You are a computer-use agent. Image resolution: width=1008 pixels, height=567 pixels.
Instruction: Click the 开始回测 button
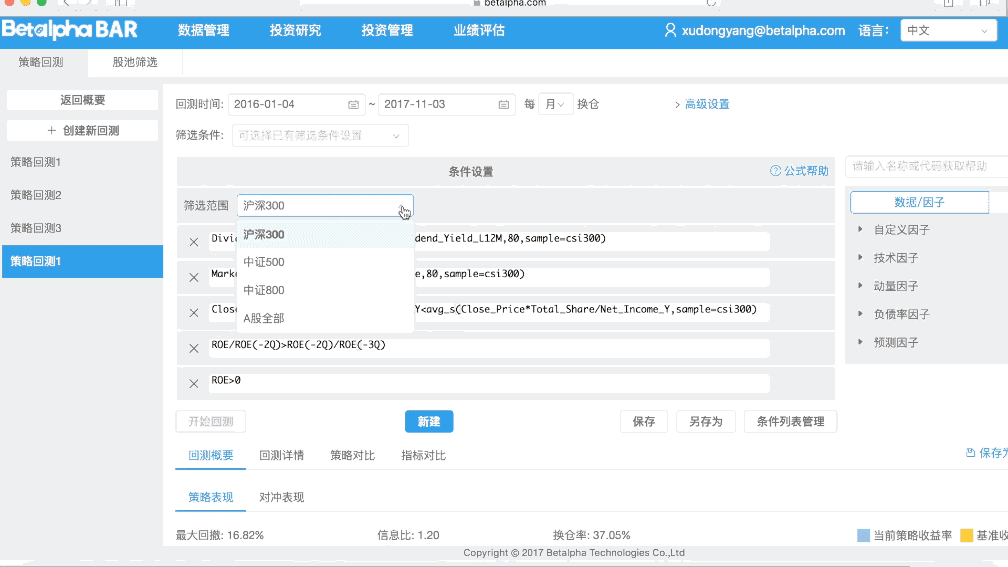(211, 422)
